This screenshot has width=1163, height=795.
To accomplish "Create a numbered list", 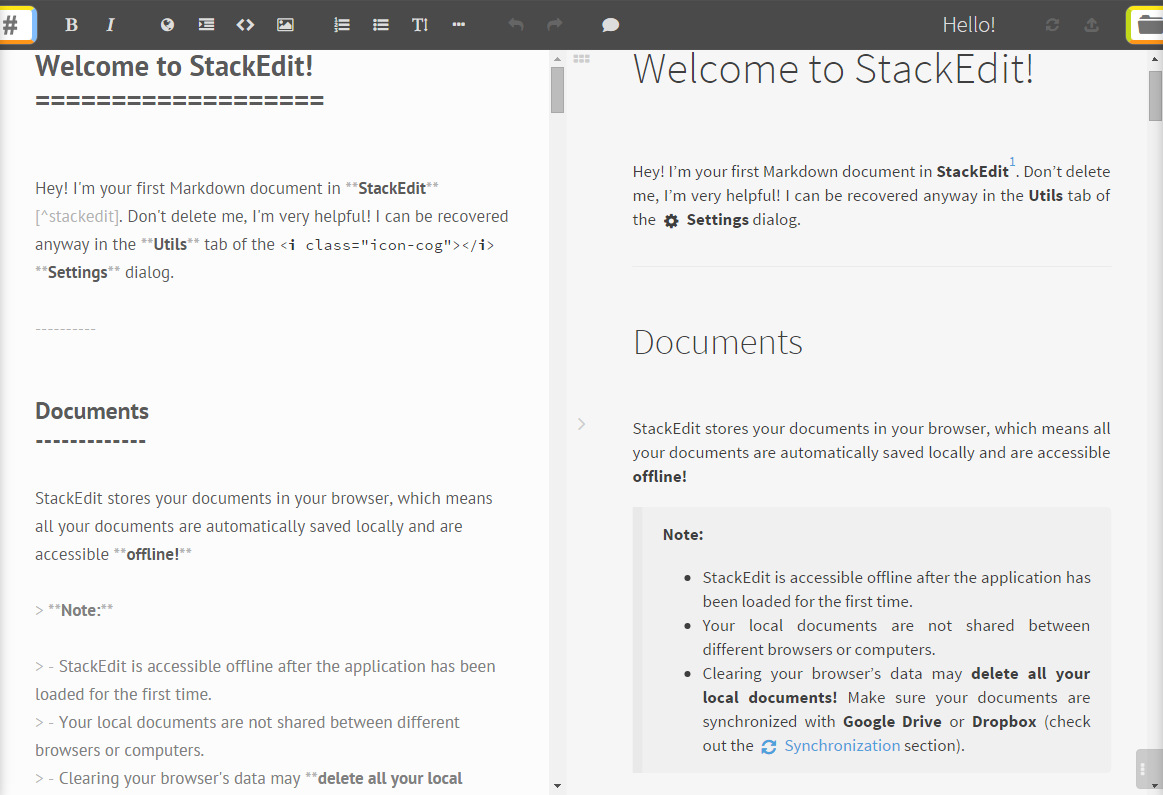I will (x=341, y=24).
